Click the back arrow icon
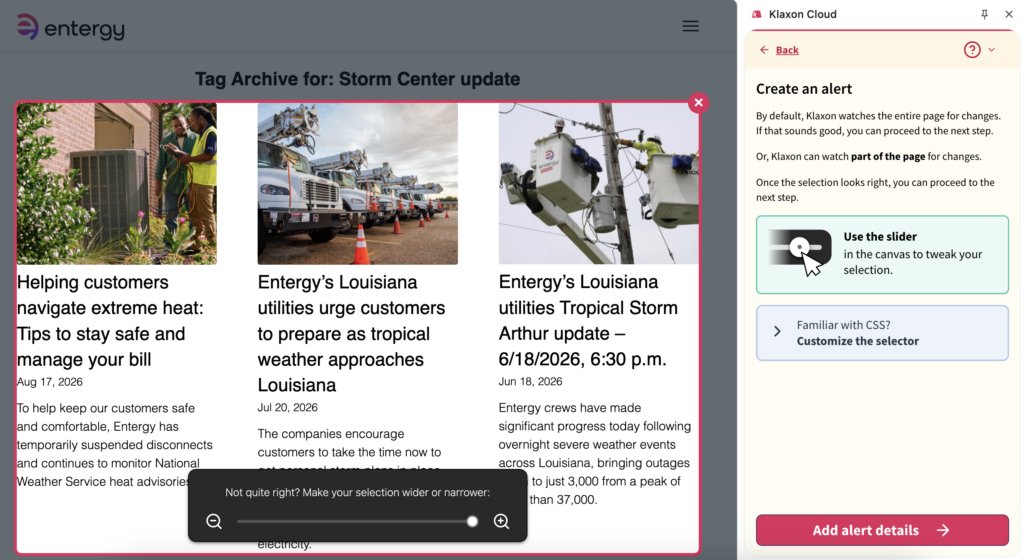Image resolution: width=1024 pixels, height=560 pixels. click(x=764, y=50)
